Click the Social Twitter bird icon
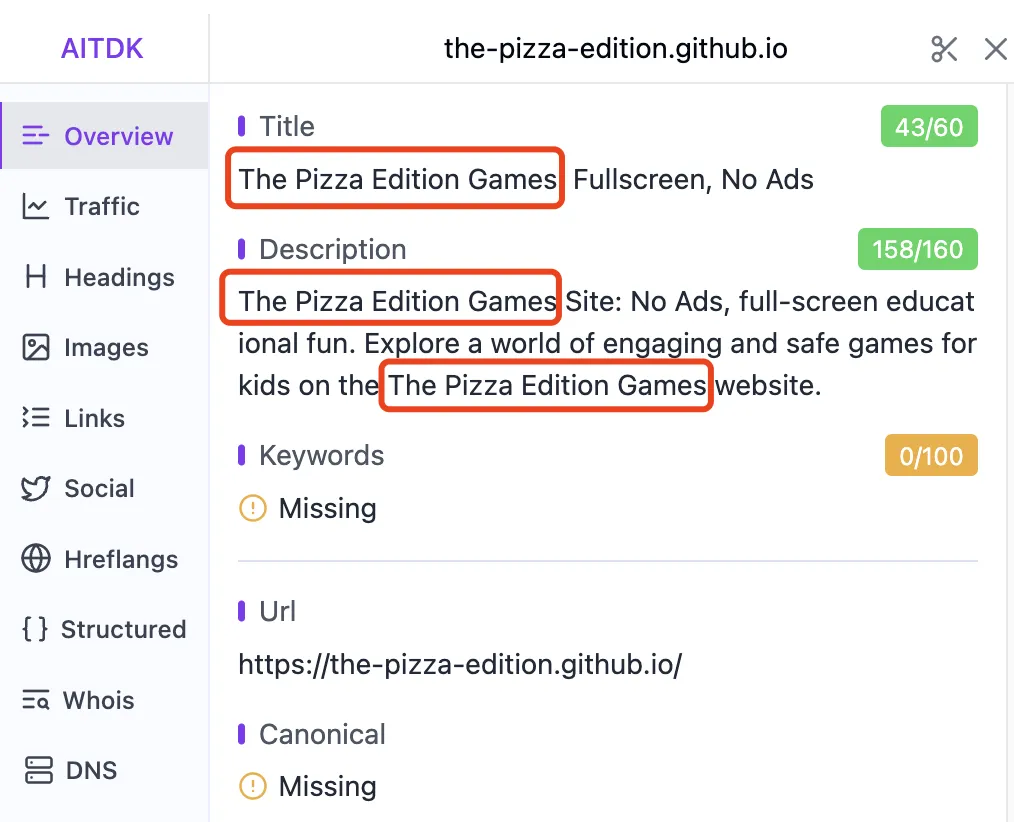 coord(36,489)
